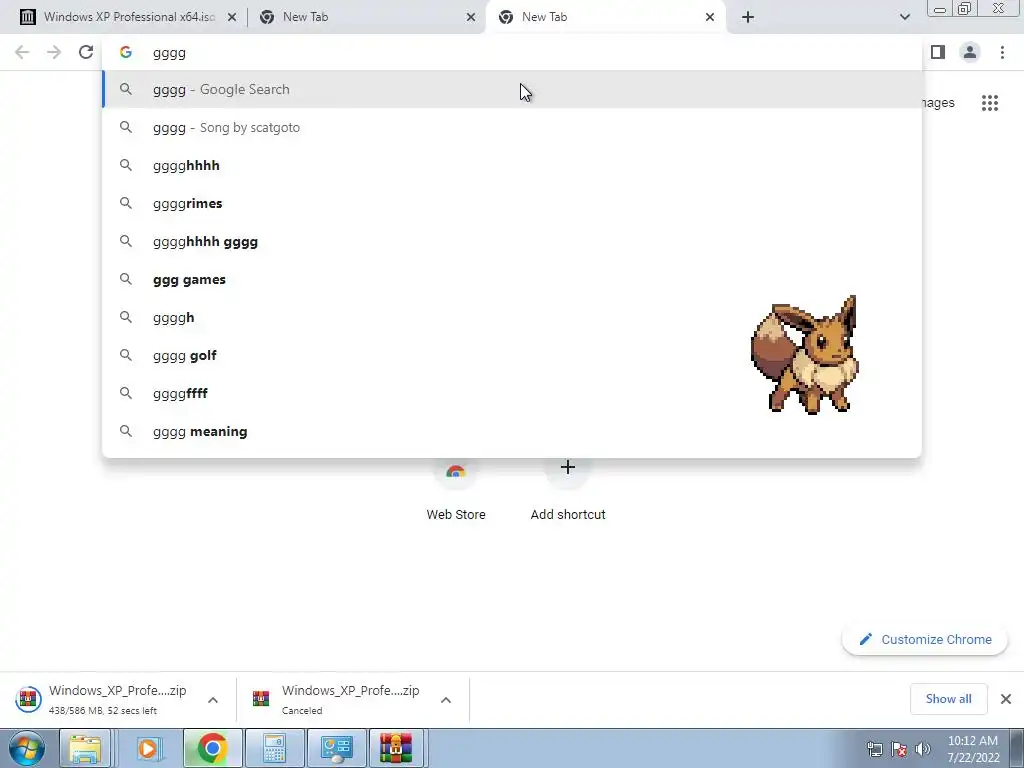Screen dimensions: 1024x768
Task: Open Windows Media Player from the taskbar
Action: 149,748
